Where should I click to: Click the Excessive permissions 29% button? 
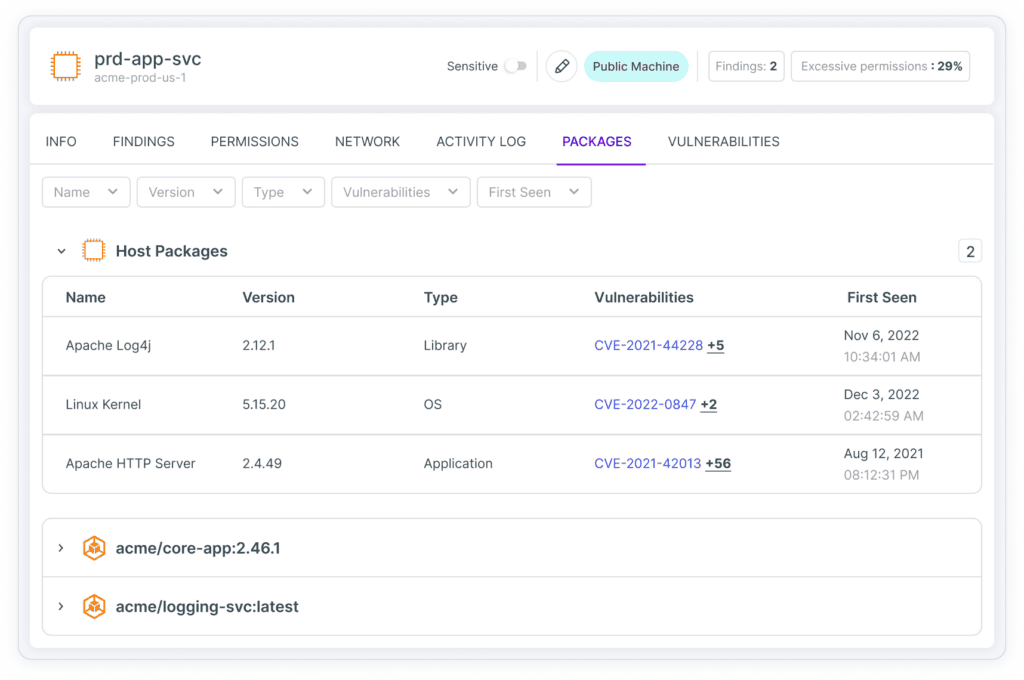coord(880,66)
